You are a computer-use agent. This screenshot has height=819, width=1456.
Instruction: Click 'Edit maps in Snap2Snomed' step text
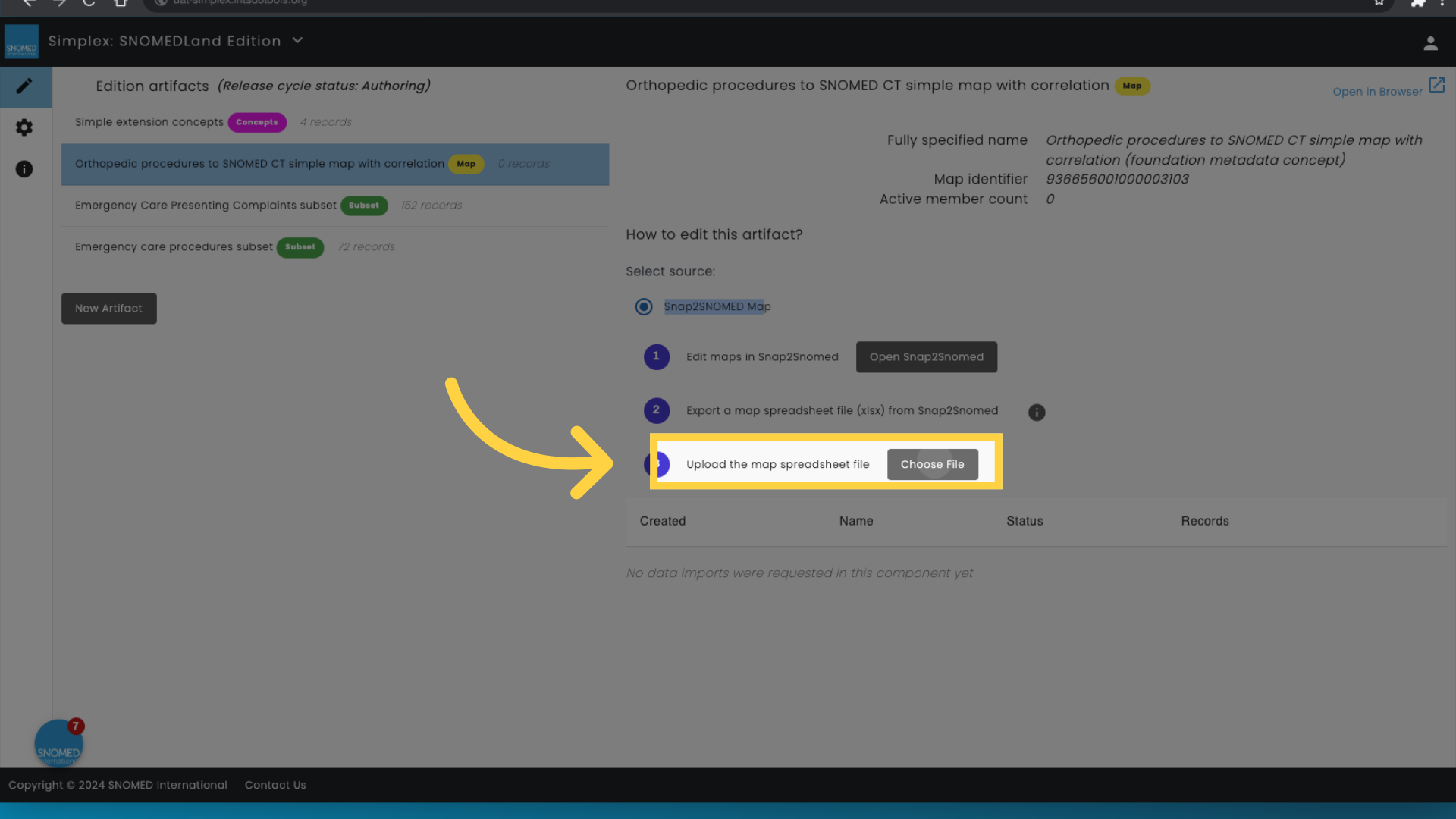click(762, 357)
